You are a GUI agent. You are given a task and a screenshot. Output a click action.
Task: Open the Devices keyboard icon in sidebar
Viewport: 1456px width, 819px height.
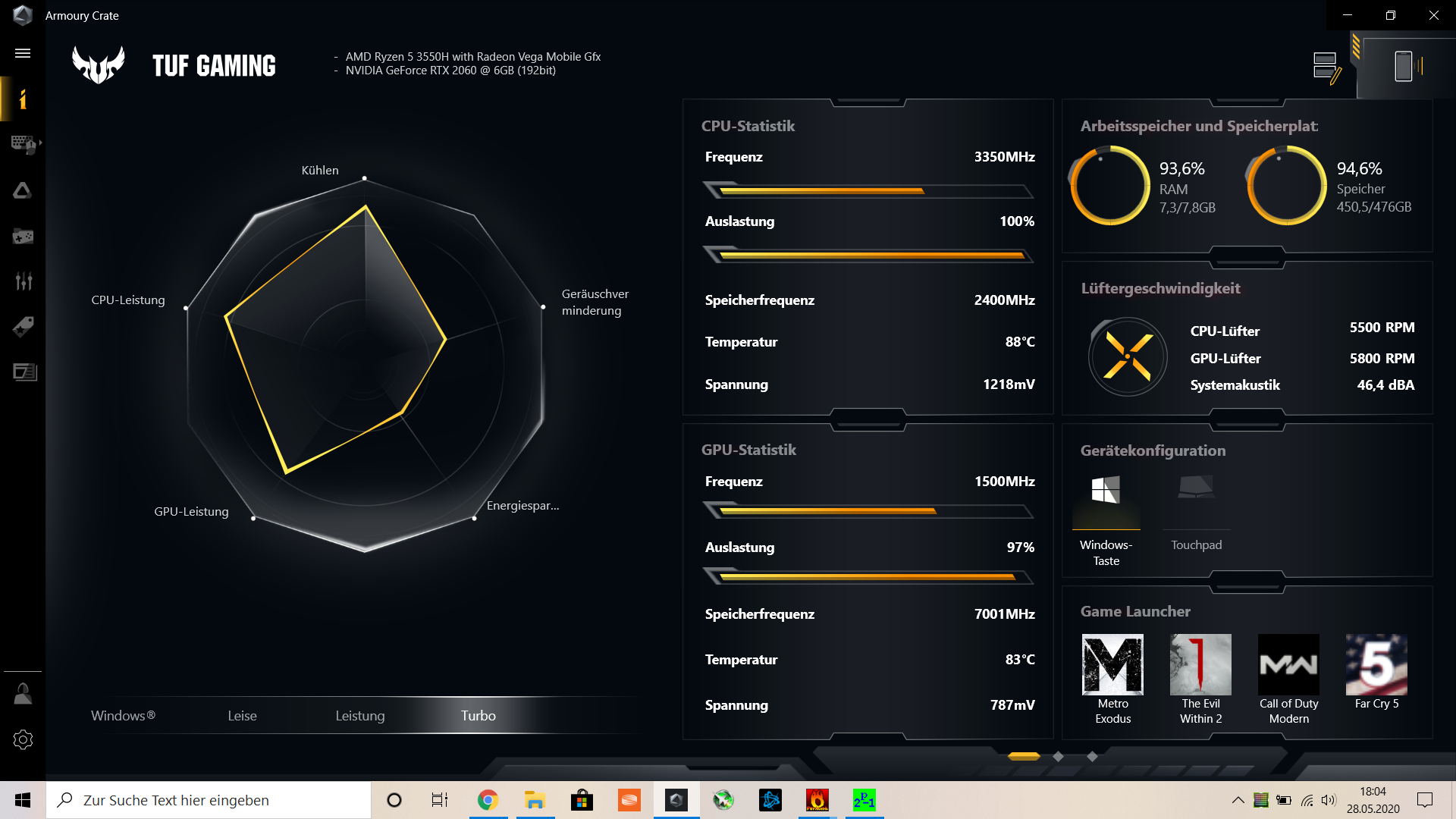(23, 144)
